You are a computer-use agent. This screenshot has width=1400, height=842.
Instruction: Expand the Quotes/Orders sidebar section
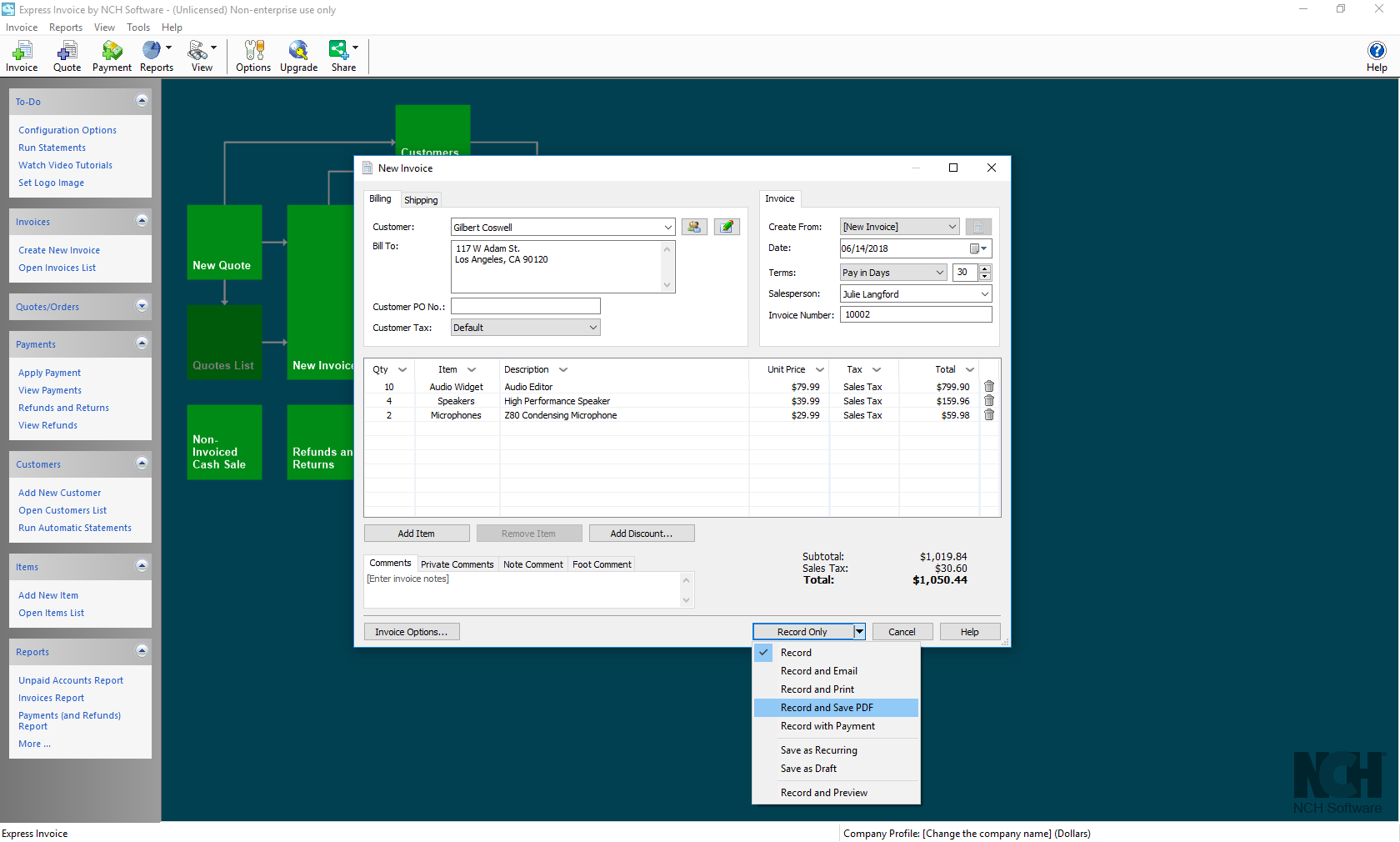[142, 306]
